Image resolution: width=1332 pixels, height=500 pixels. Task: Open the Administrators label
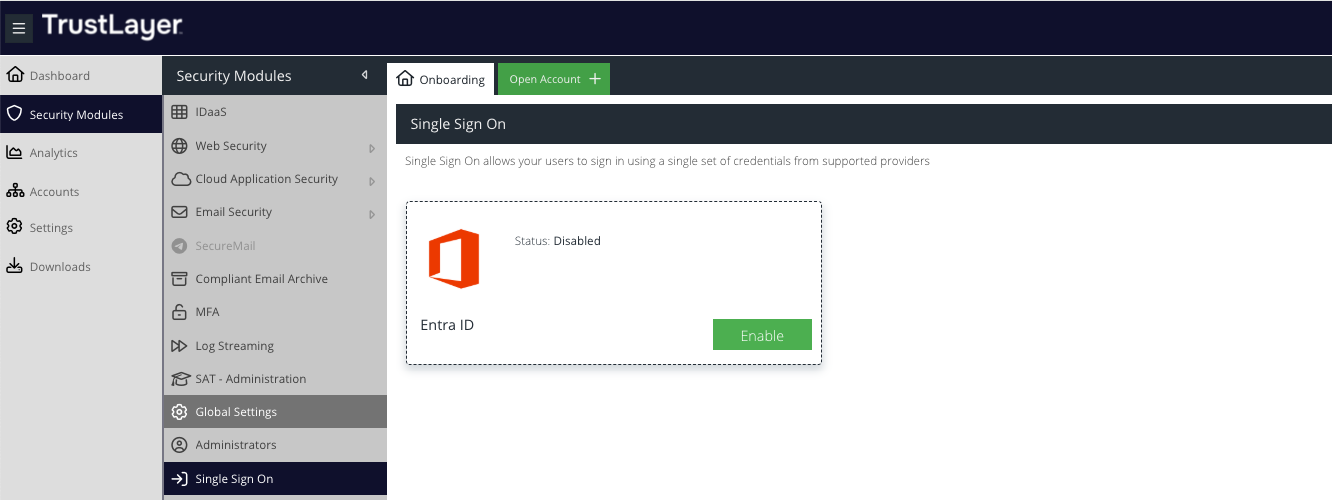(x=236, y=445)
